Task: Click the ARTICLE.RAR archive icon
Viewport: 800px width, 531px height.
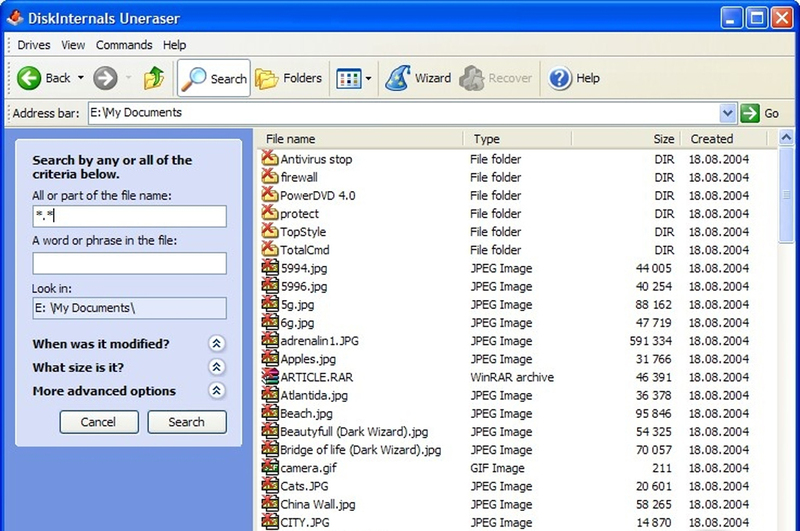Action: [x=270, y=376]
